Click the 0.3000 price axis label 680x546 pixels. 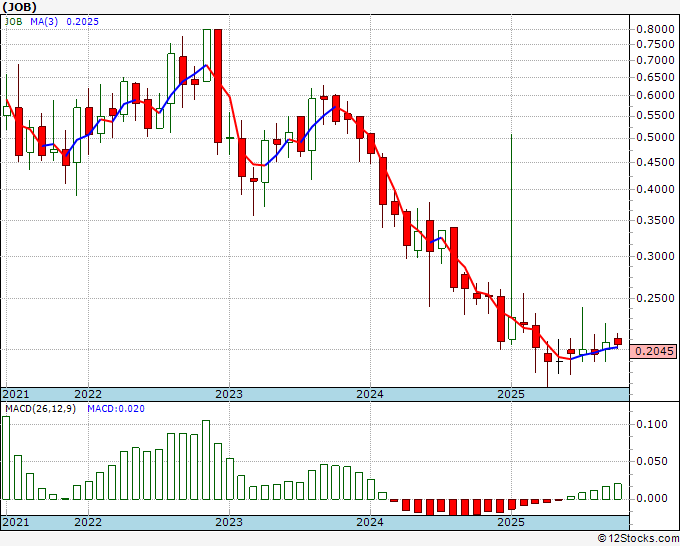pyautogui.click(x=655, y=256)
